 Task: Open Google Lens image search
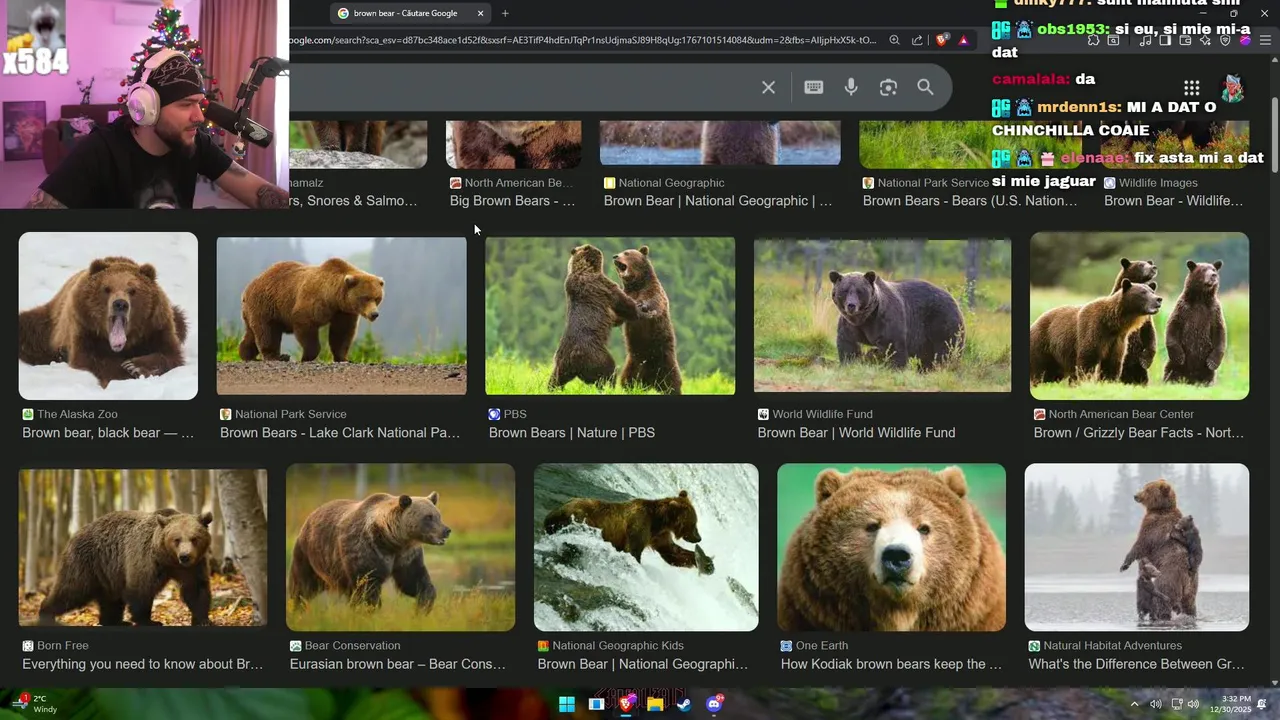pyautogui.click(x=888, y=87)
